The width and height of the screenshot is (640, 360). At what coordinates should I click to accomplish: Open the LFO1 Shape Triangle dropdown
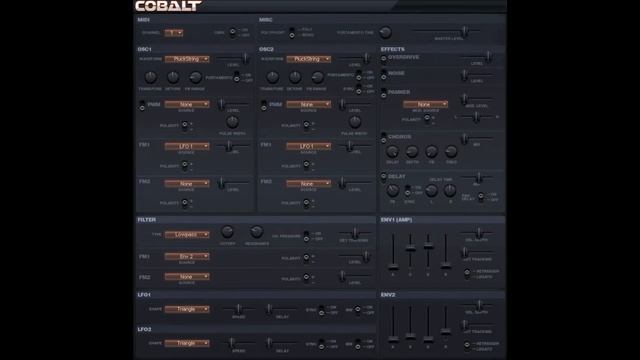click(187, 309)
